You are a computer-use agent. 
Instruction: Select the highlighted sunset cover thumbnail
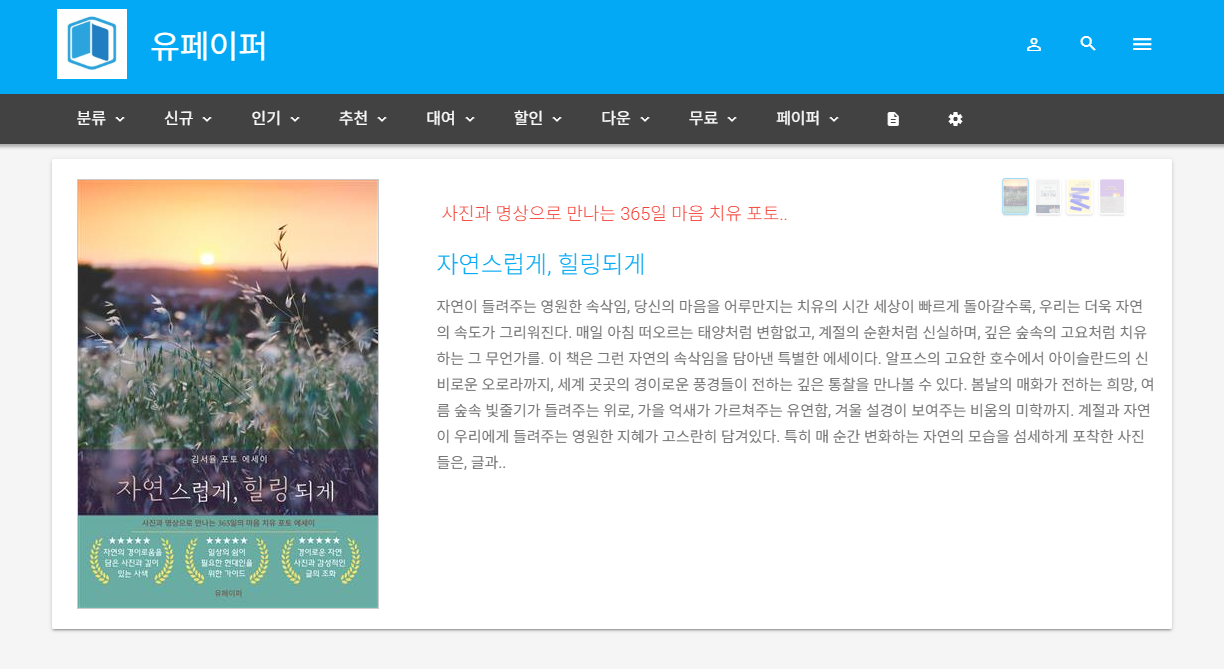tap(1015, 197)
